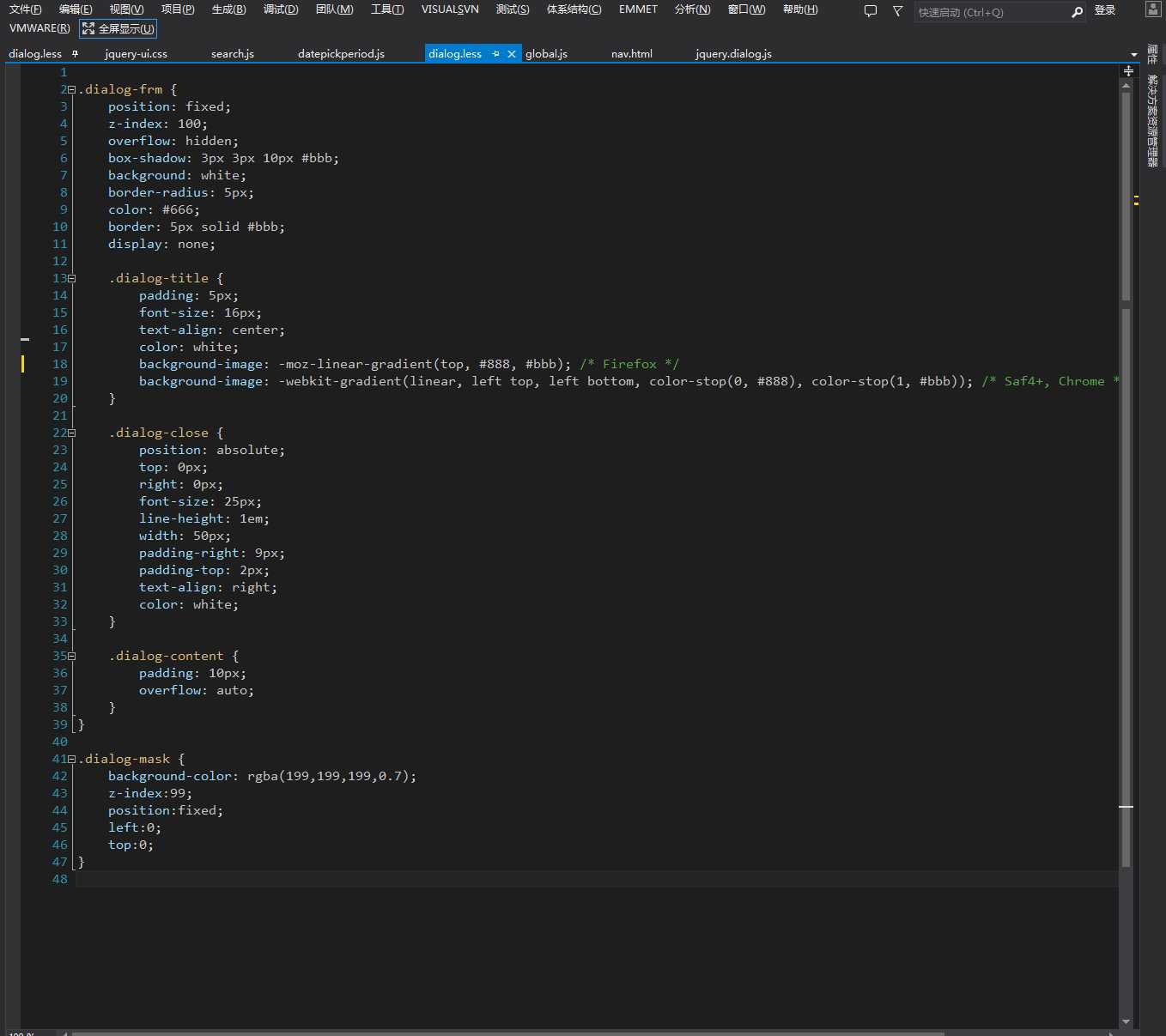1166x1036 pixels.
Task: Switch to the global.js tab
Action: coord(546,53)
